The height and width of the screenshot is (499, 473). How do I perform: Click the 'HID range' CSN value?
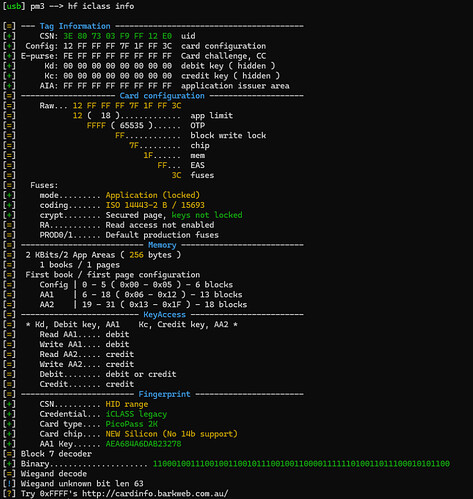127,404
